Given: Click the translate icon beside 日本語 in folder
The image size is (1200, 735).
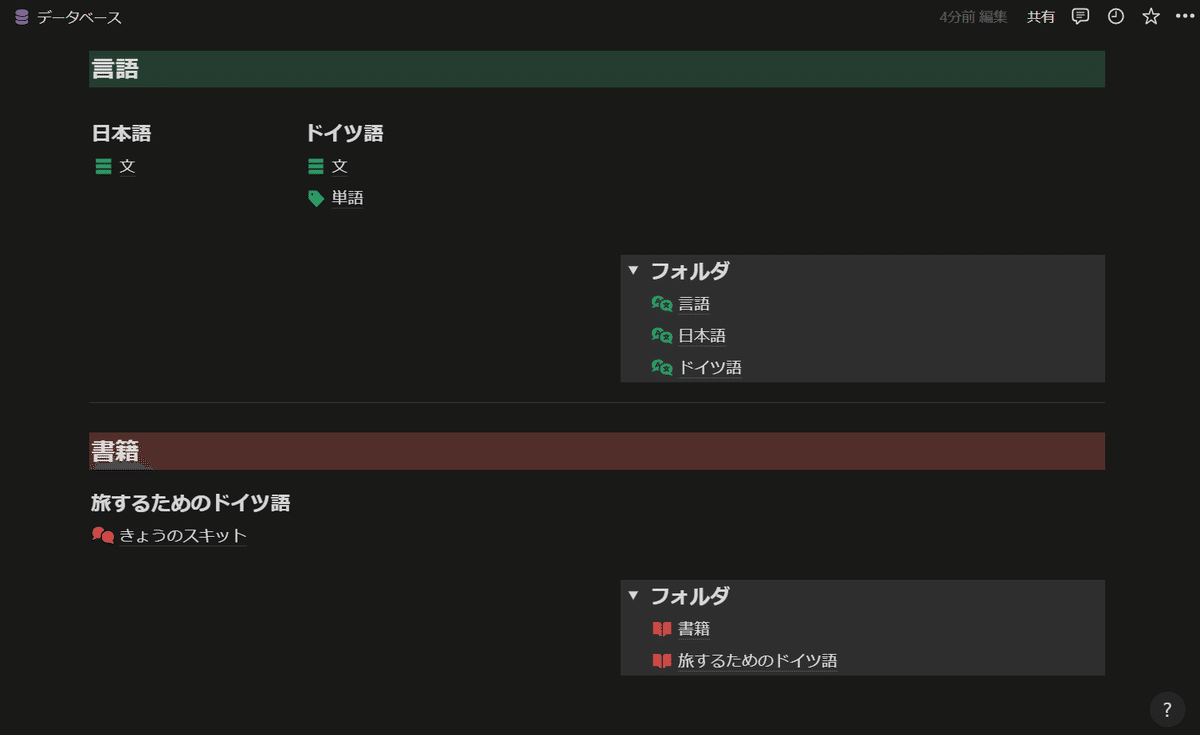Looking at the screenshot, I should [662, 336].
